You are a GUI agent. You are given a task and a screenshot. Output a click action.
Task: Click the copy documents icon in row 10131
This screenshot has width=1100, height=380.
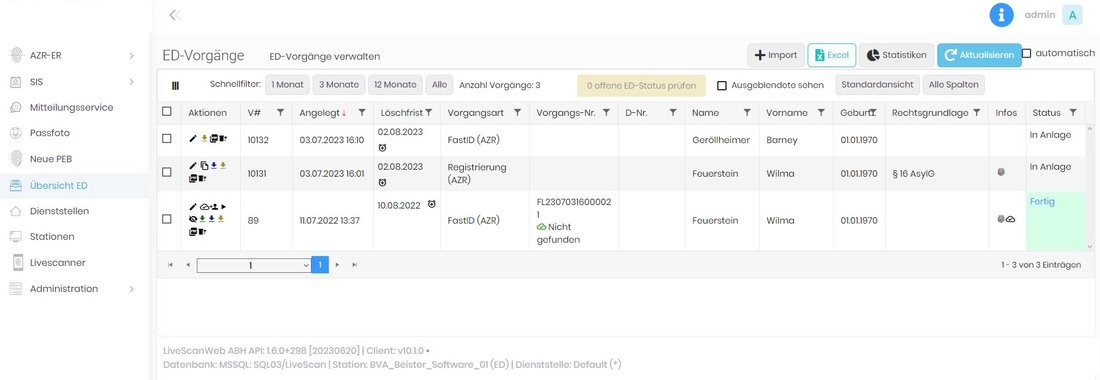pyautogui.click(x=204, y=165)
